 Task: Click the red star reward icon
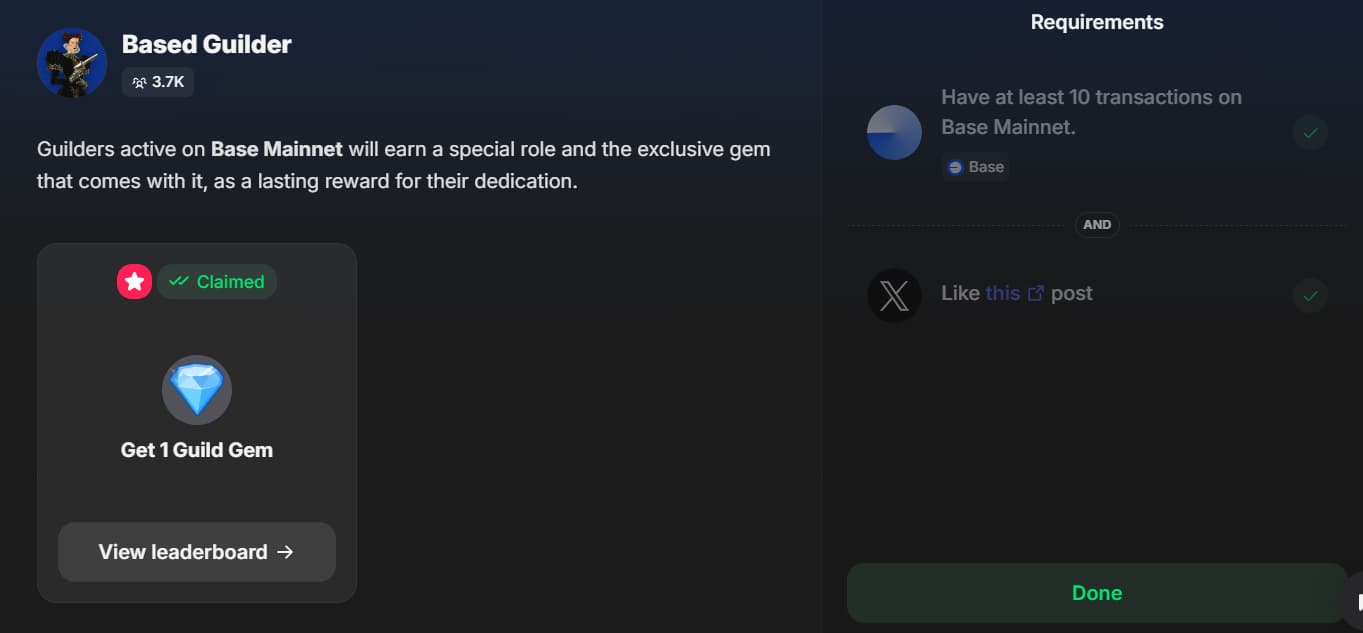pos(134,282)
